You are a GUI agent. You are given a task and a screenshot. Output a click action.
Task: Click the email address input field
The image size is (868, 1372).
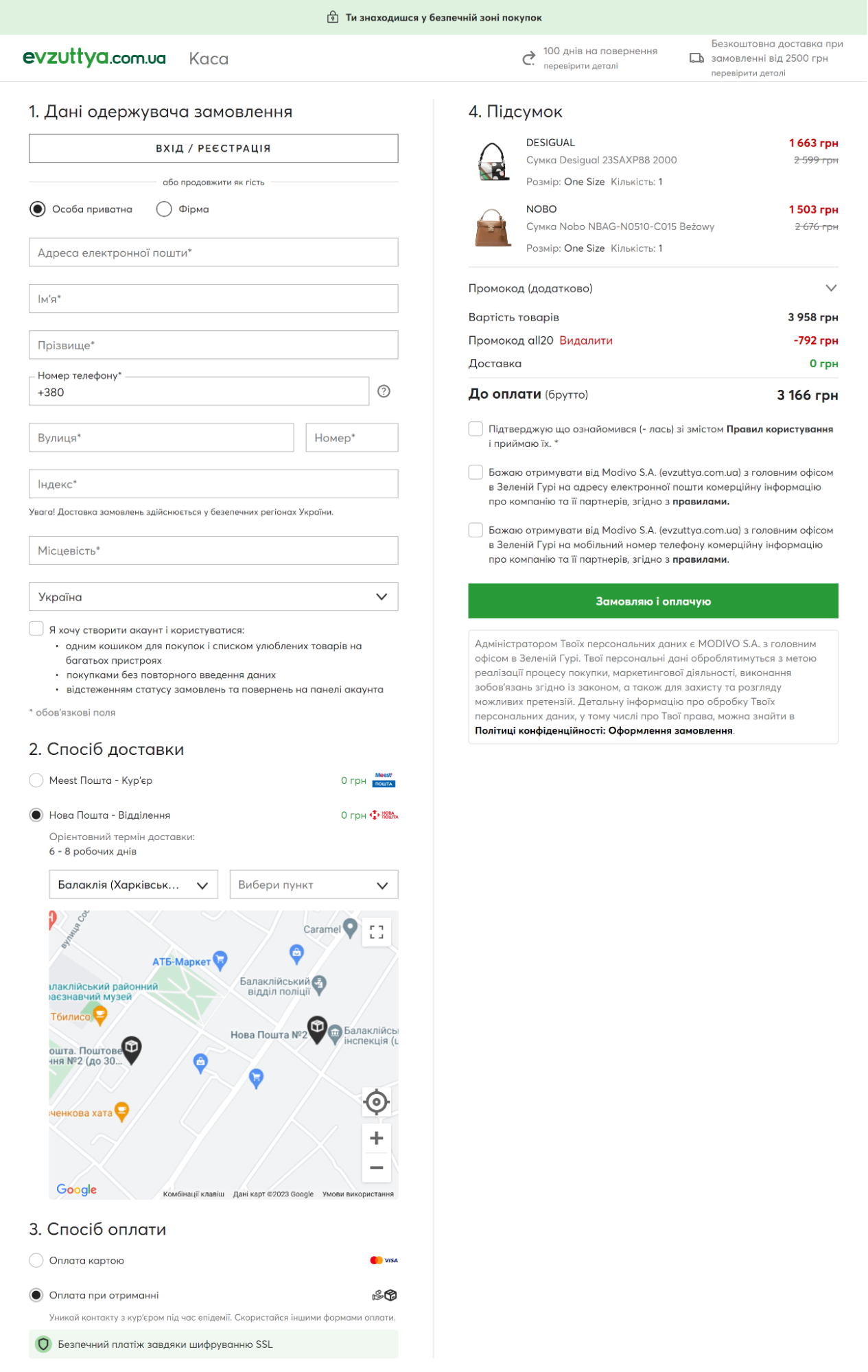(213, 253)
